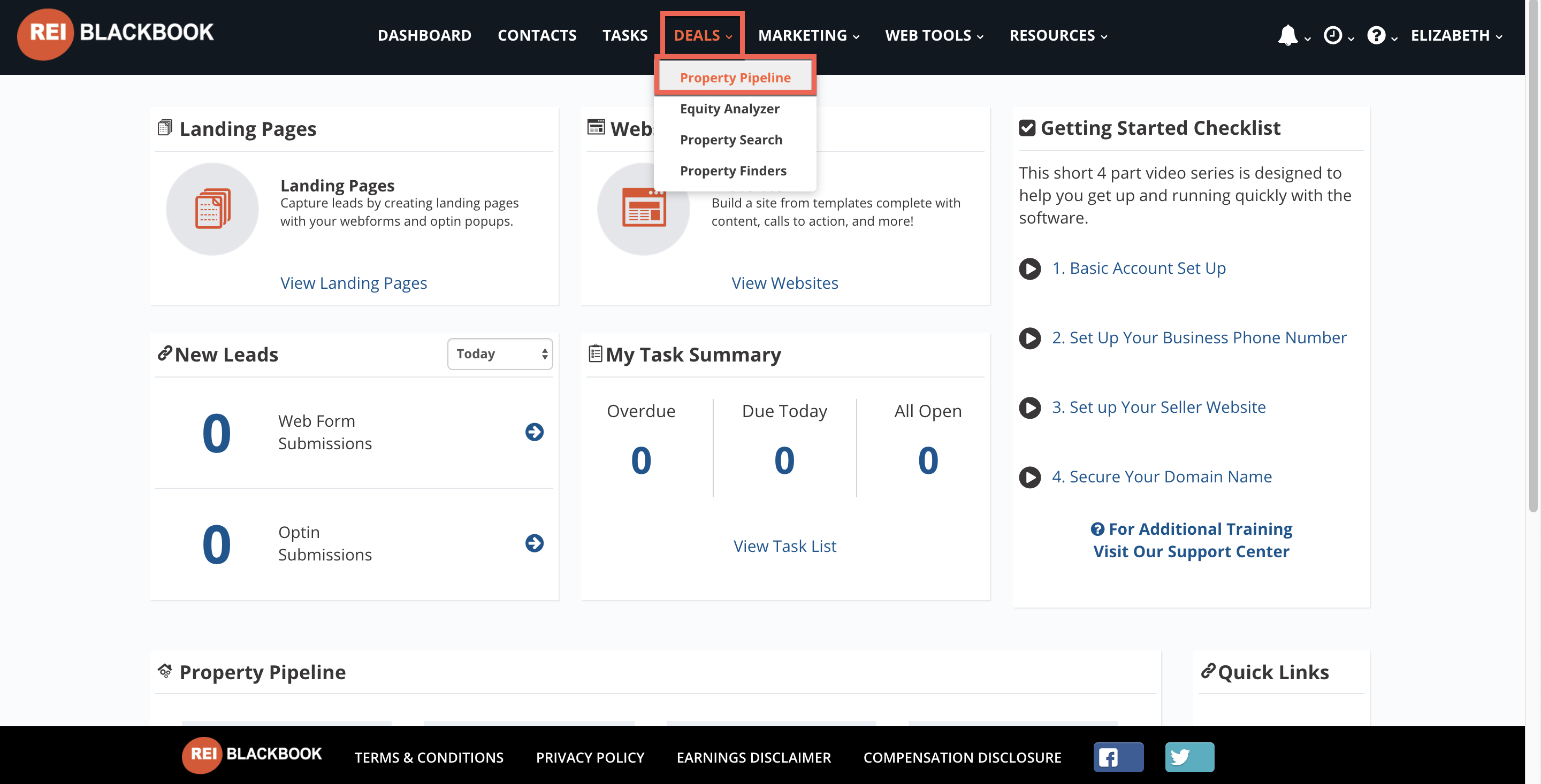Click the Property Pipeline heading icon
The width and height of the screenshot is (1541, 784).
(165, 671)
